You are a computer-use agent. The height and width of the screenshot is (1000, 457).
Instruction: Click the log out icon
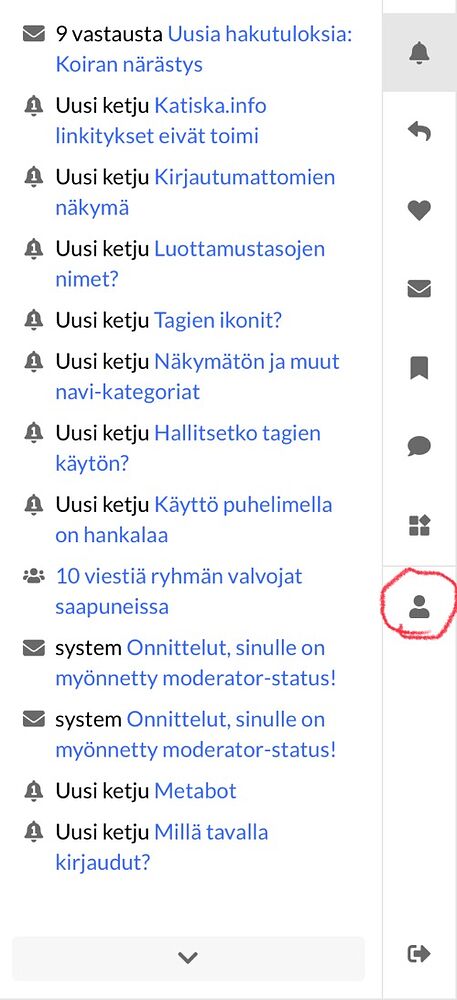[x=419, y=953]
